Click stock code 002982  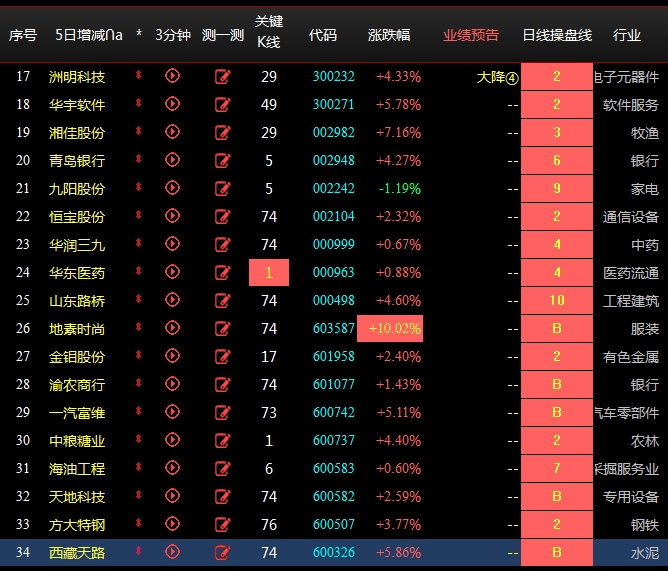point(334,133)
